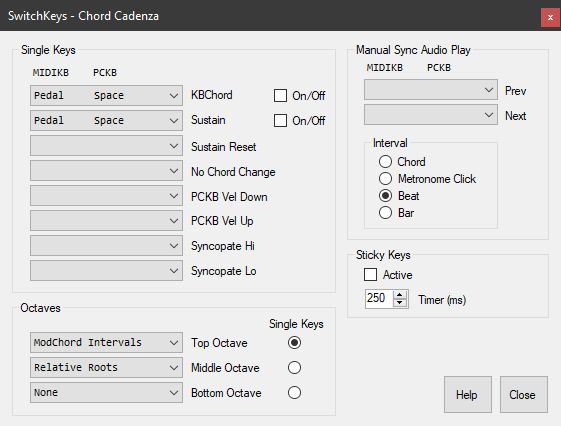
Task: Select Middle Octave Single Keys radio
Action: point(294,368)
